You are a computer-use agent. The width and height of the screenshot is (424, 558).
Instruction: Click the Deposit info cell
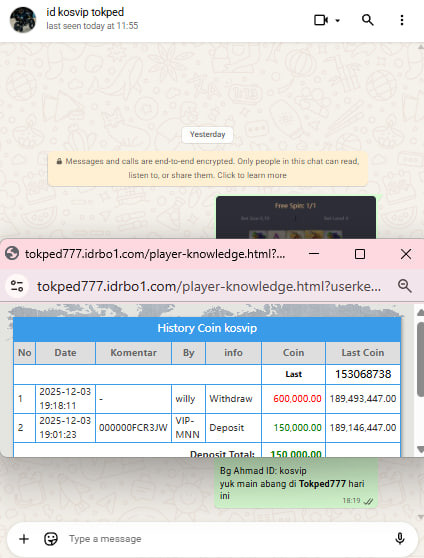coord(233,427)
